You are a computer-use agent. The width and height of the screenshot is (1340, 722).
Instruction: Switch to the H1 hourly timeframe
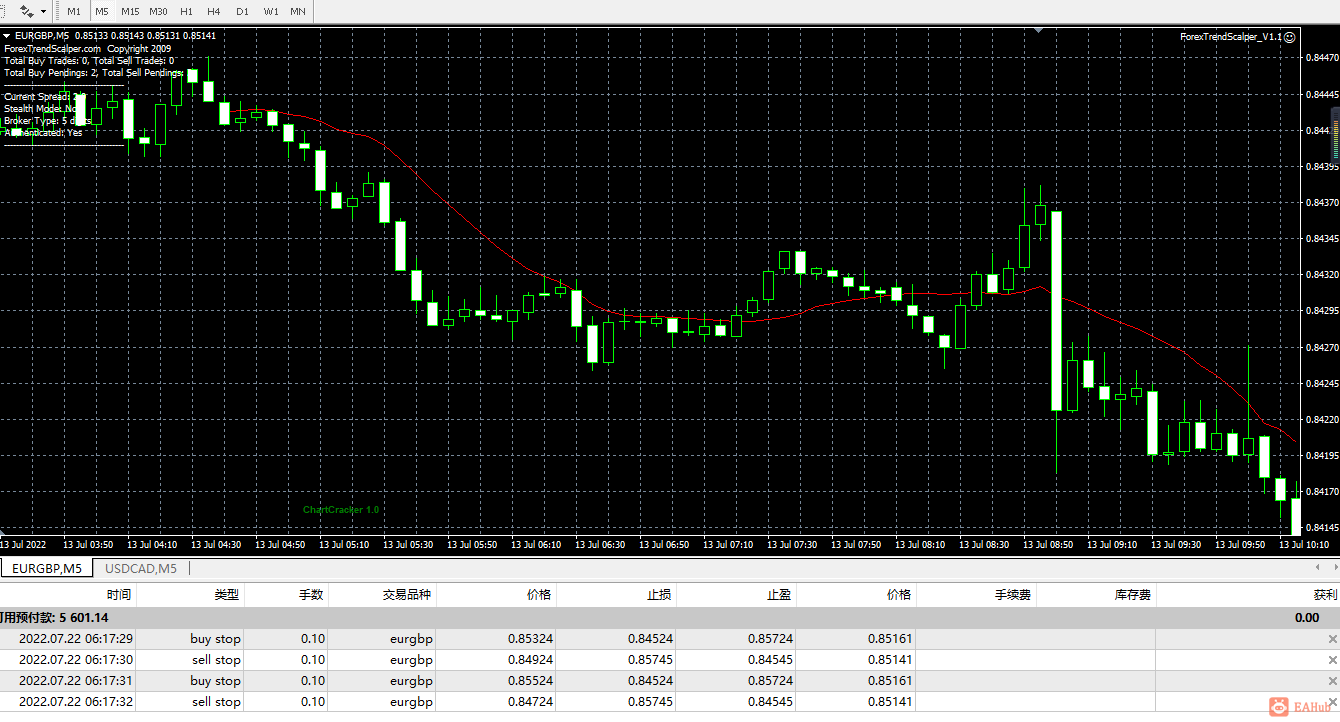pos(186,11)
